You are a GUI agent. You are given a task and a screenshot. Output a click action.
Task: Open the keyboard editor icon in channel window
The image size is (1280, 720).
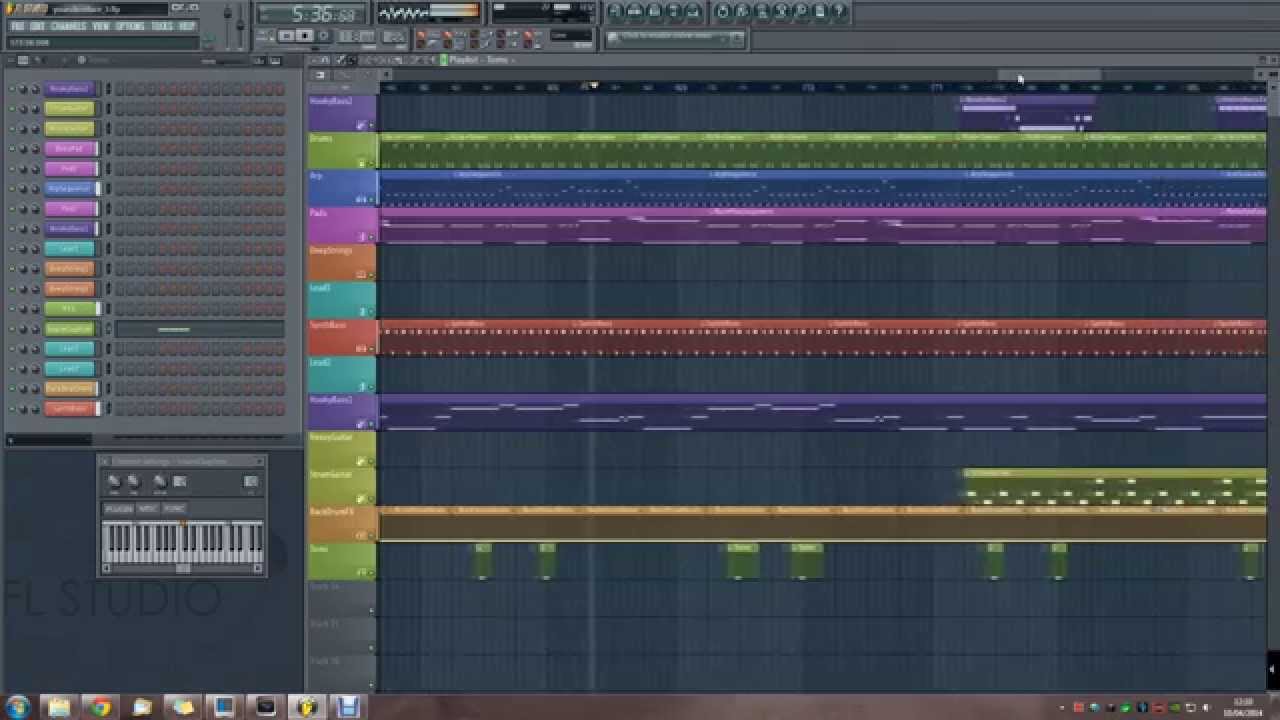point(275,60)
